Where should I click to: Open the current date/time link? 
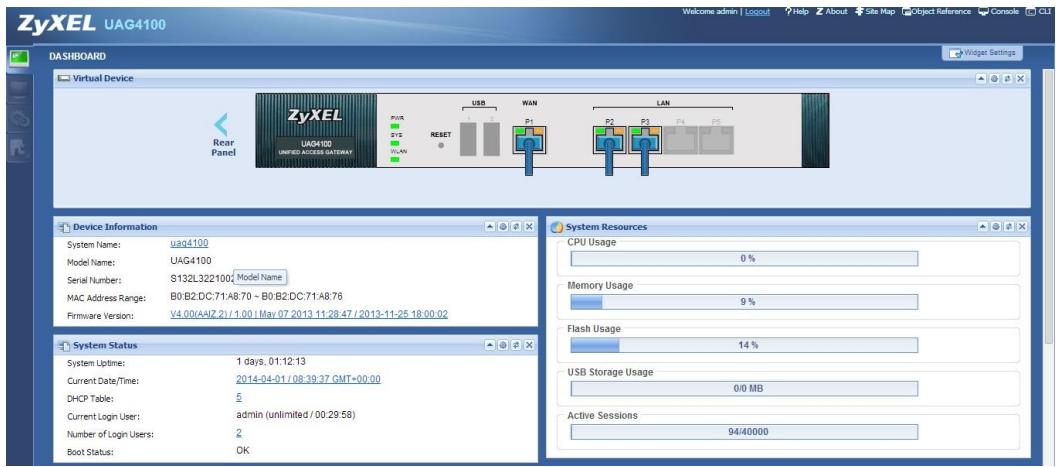coord(308,379)
